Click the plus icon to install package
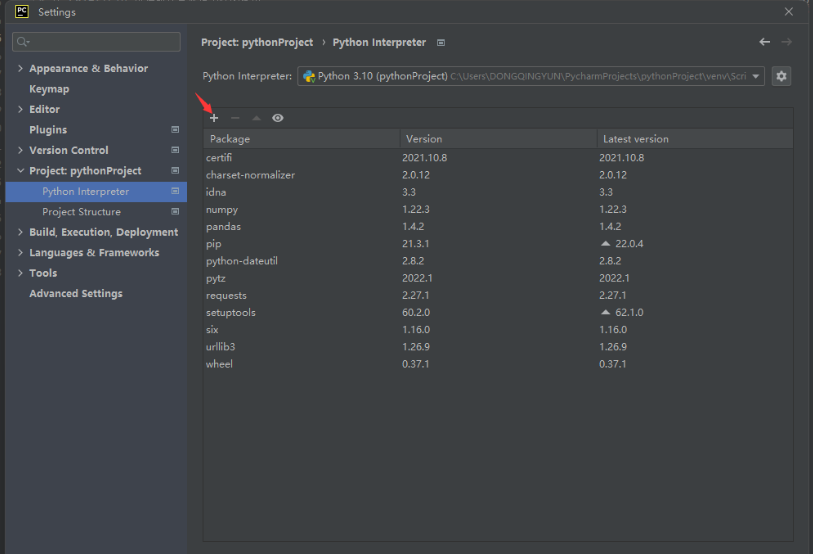The width and height of the screenshot is (813, 554). [x=214, y=118]
